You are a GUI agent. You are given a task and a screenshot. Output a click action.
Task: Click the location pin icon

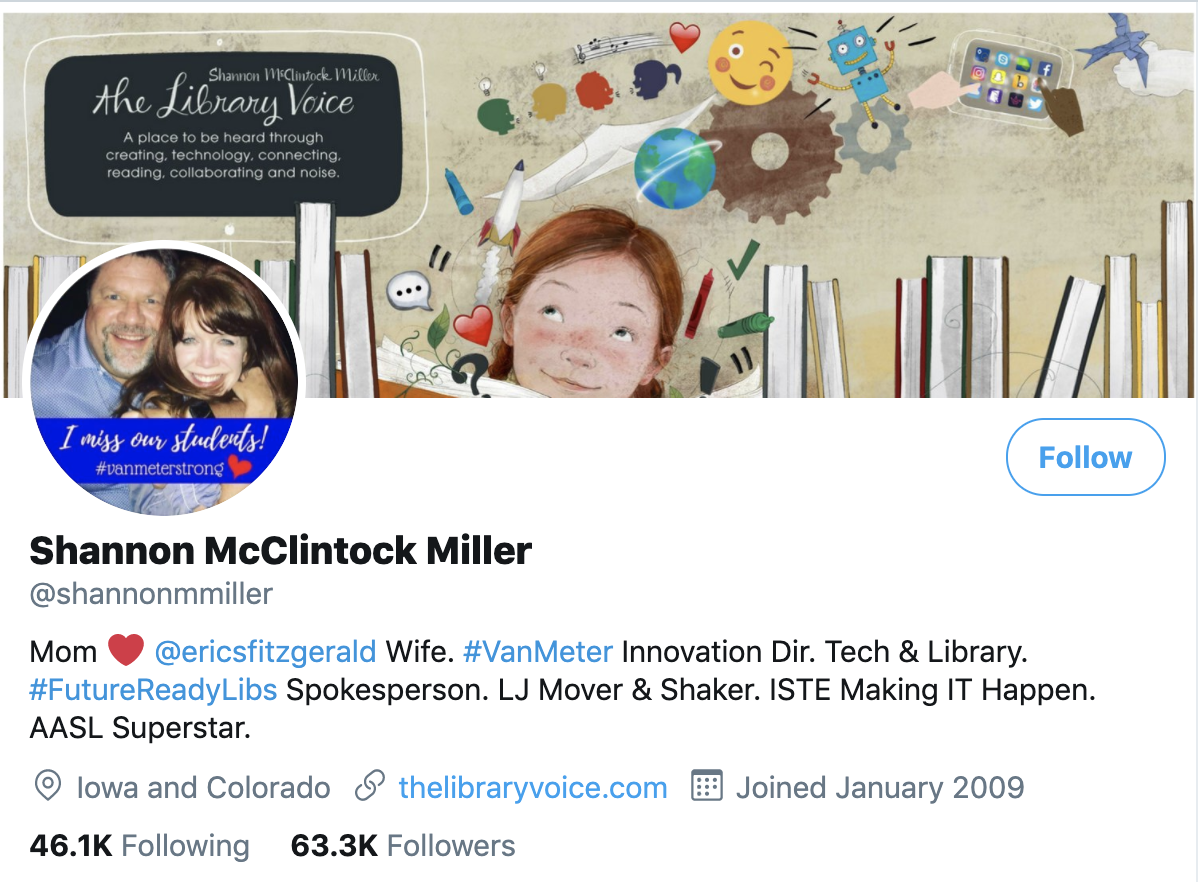[47, 786]
